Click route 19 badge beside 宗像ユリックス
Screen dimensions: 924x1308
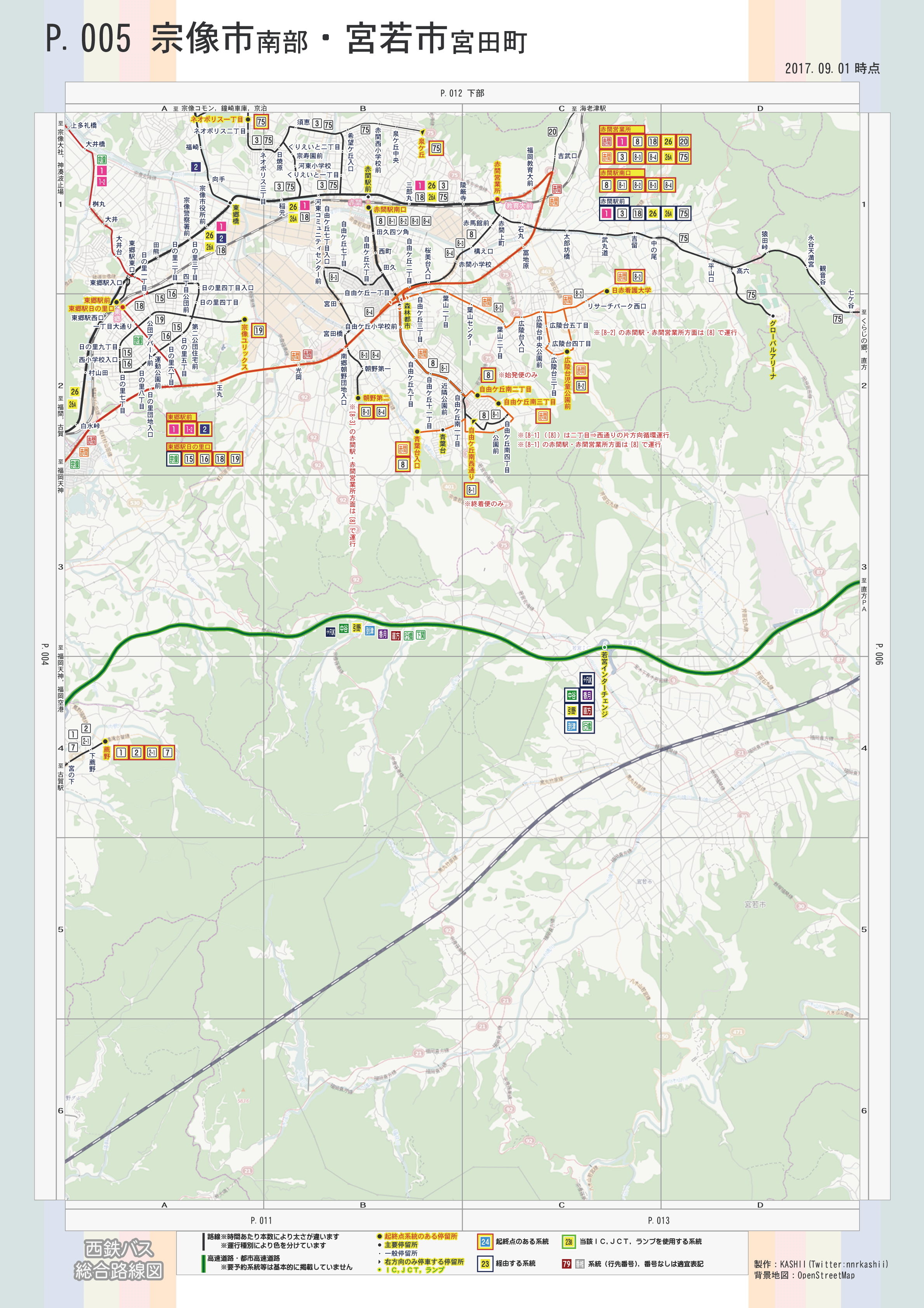259,330
